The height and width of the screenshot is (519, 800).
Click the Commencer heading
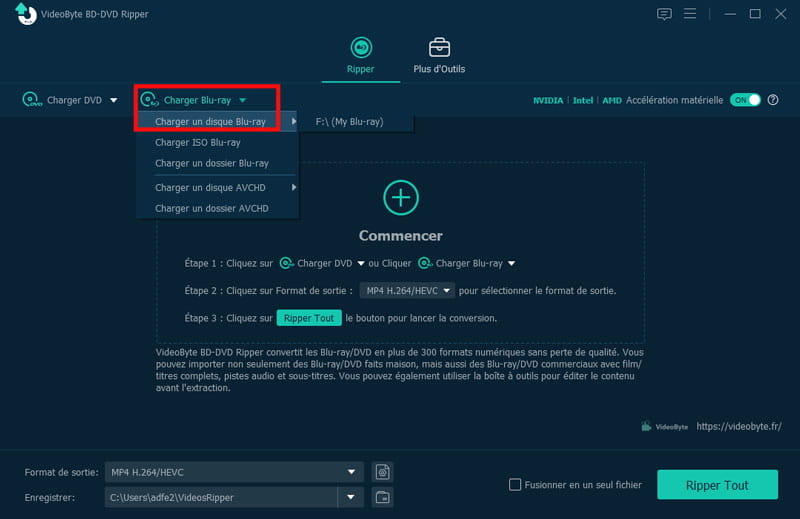coord(401,236)
